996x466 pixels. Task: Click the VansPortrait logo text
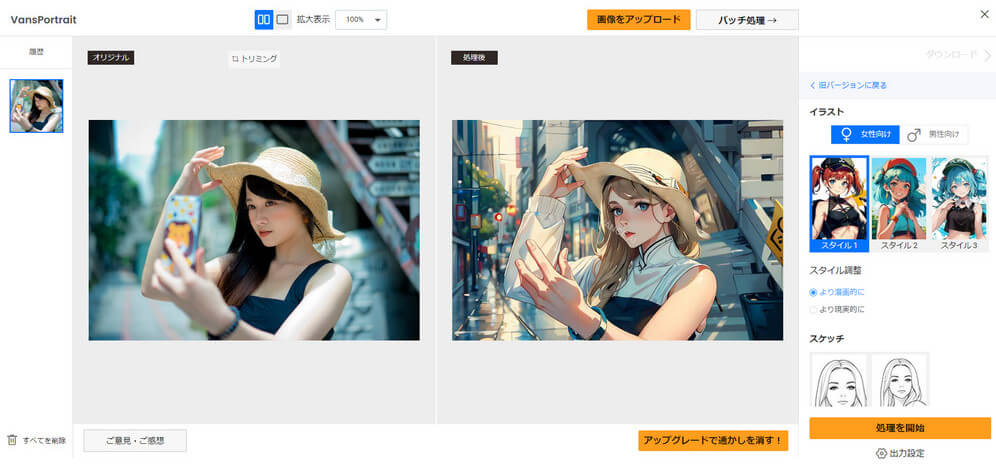[44, 20]
